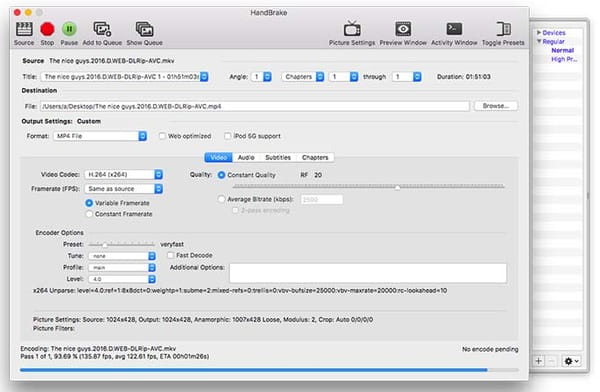Viewport: 600px width, 392px height.
Task: Switch to the Subtitles tab
Action: [278, 157]
